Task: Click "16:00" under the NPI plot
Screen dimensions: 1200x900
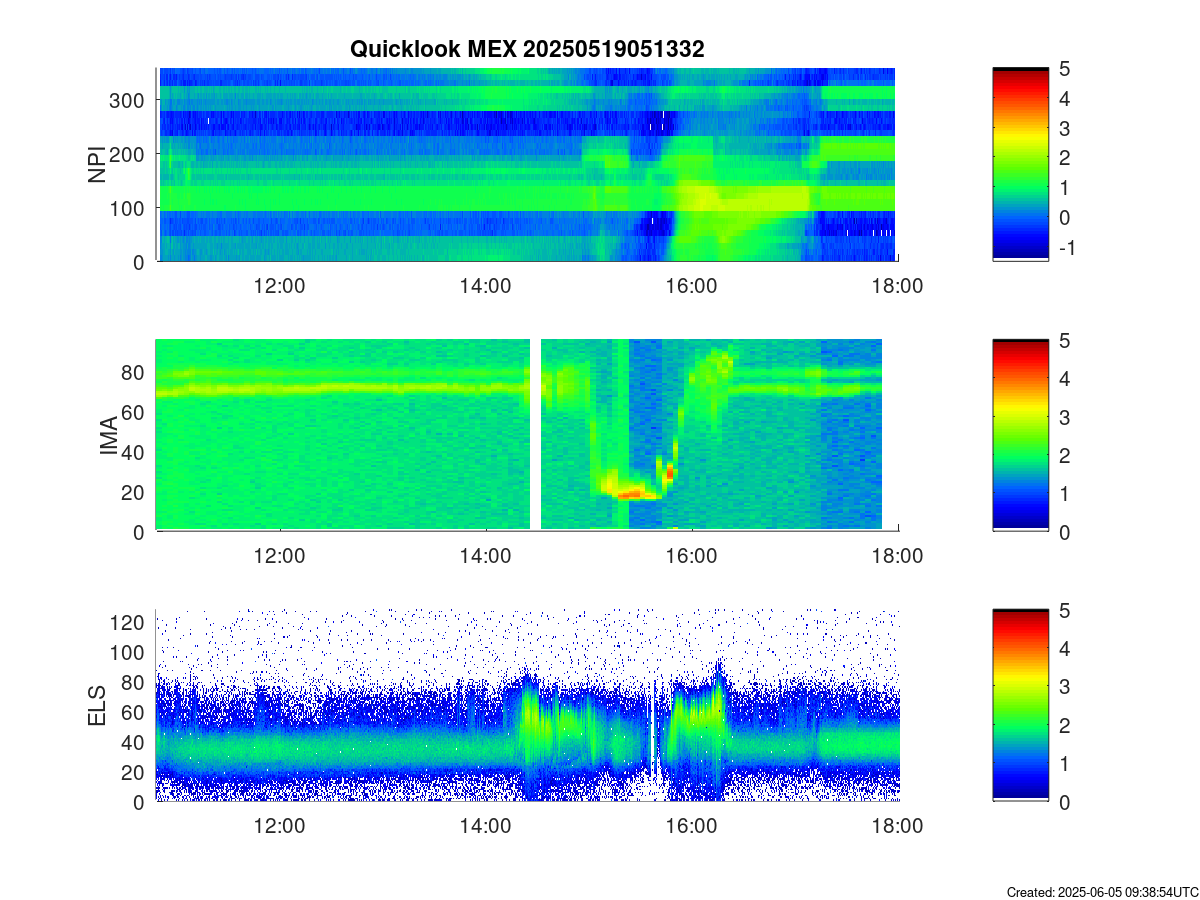Action: pos(692,286)
